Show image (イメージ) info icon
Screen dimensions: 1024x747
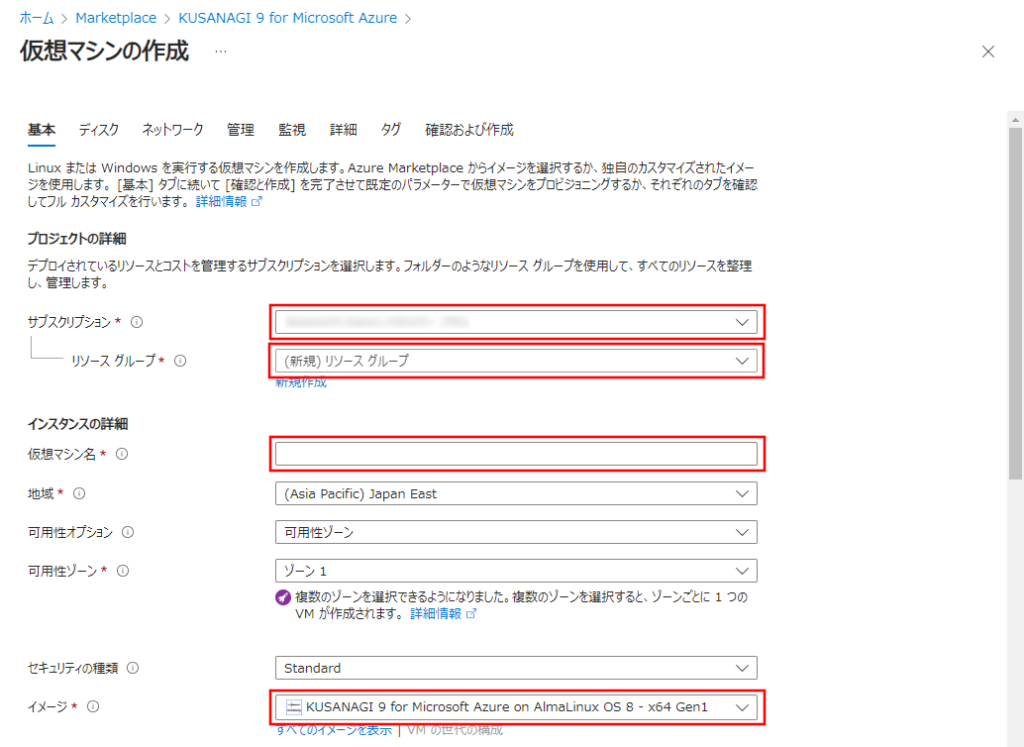click(x=93, y=707)
